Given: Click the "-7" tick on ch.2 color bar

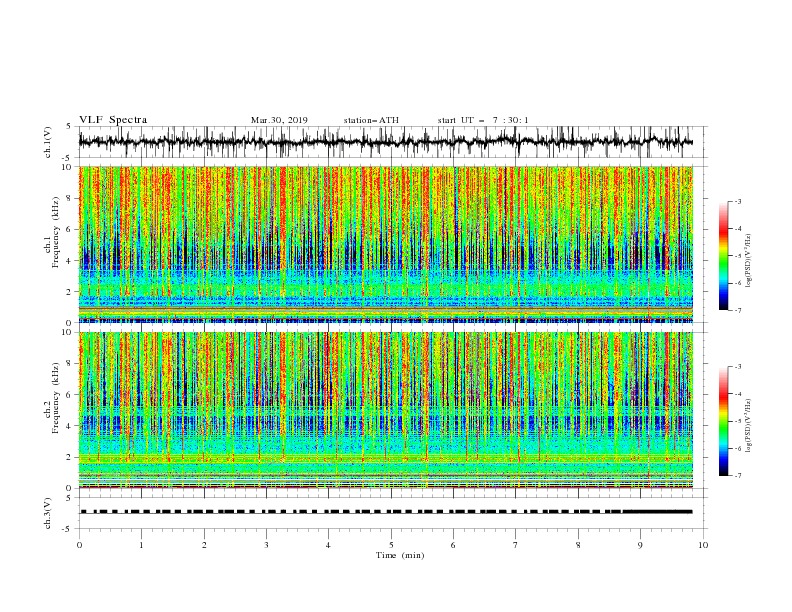Looking at the screenshot, I should (x=738, y=475).
